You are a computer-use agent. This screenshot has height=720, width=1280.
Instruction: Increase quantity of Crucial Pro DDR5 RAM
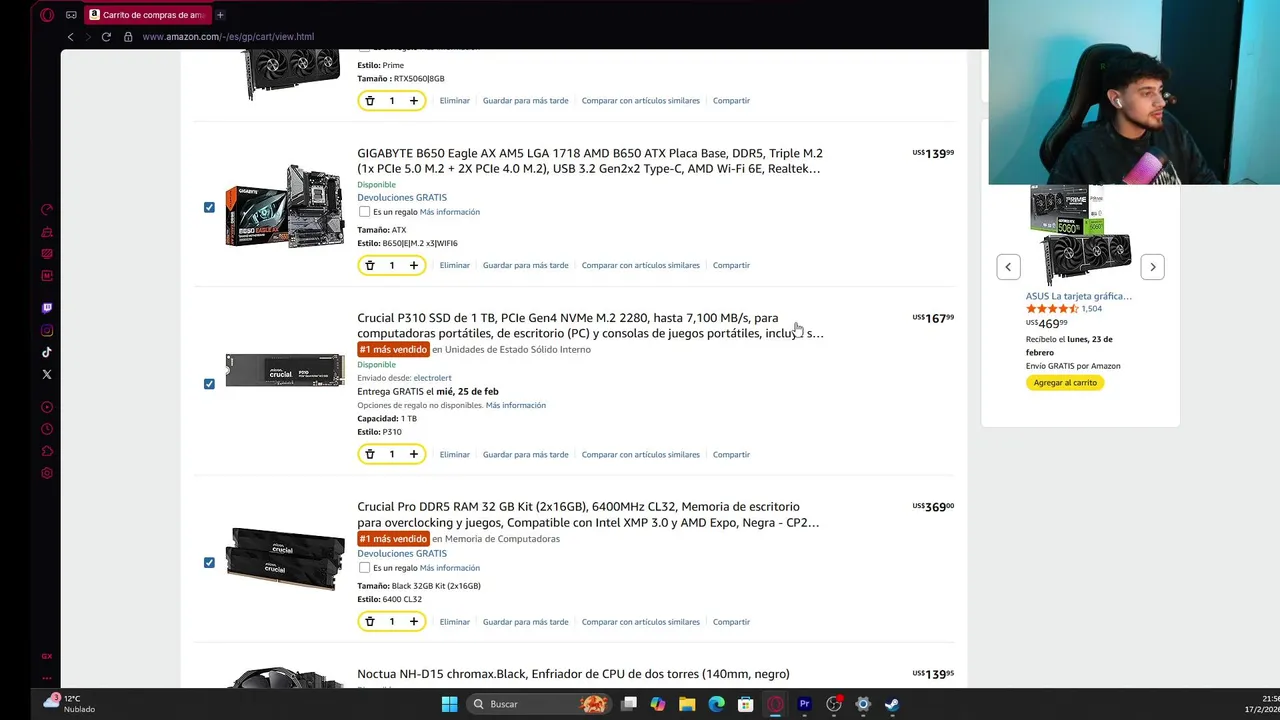click(x=414, y=621)
